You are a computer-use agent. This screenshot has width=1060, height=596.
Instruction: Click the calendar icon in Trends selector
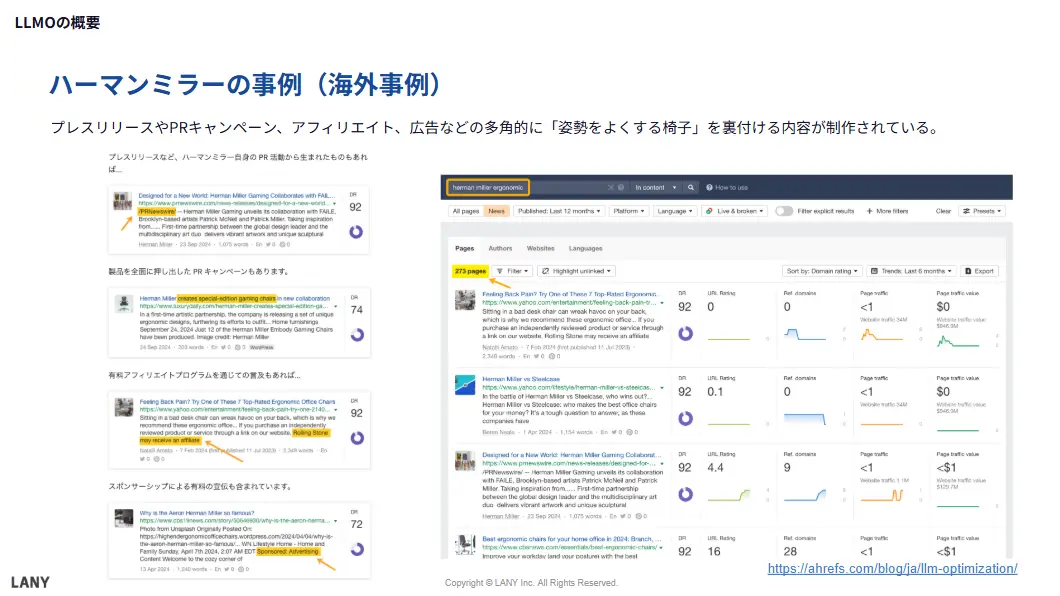tap(873, 270)
